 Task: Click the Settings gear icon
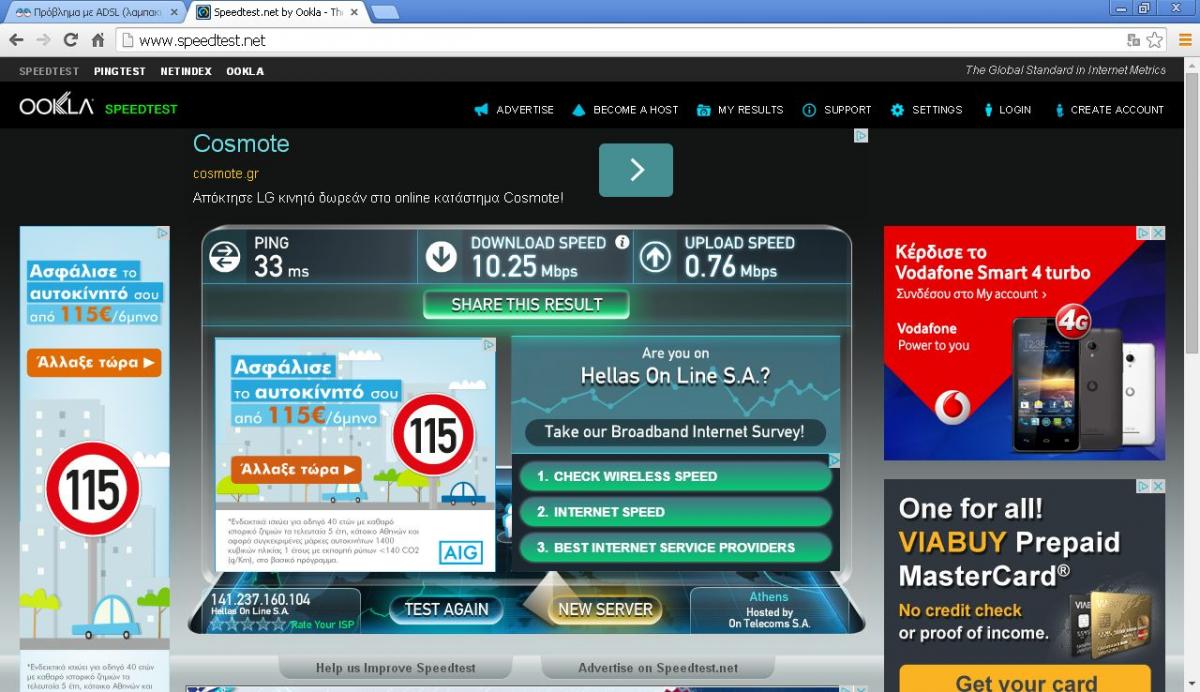pyautogui.click(x=897, y=110)
